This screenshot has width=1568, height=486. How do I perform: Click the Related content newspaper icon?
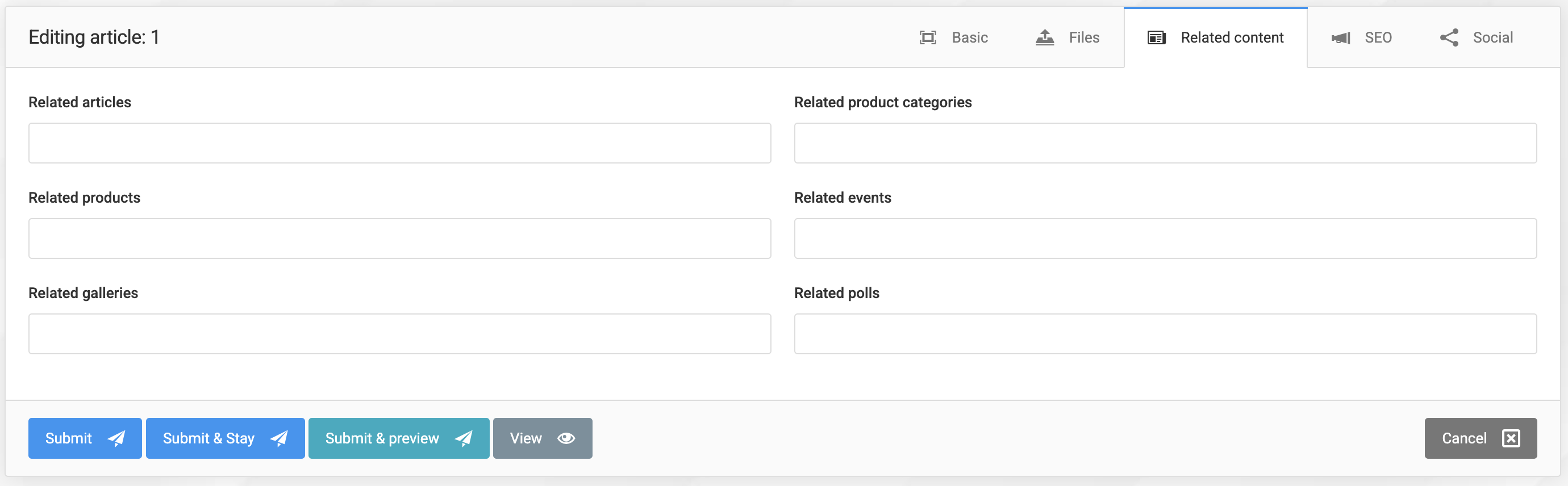[1157, 37]
